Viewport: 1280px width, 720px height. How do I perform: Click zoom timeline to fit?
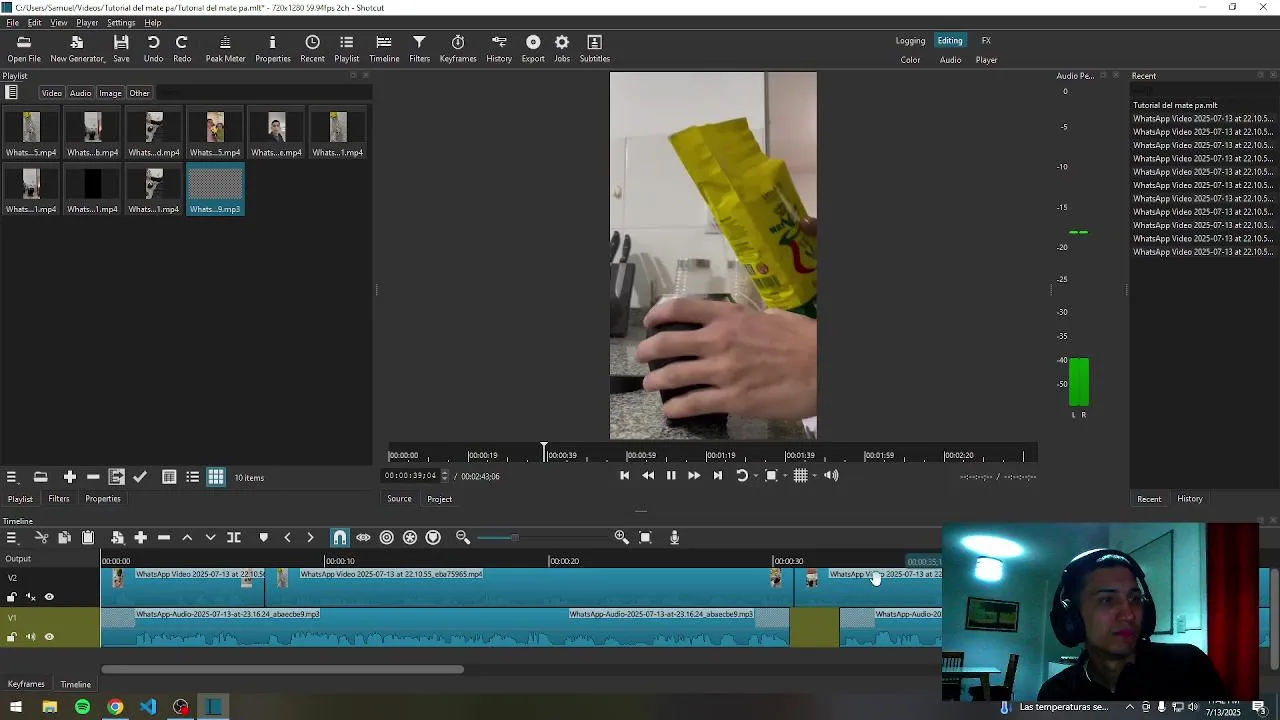coord(646,538)
